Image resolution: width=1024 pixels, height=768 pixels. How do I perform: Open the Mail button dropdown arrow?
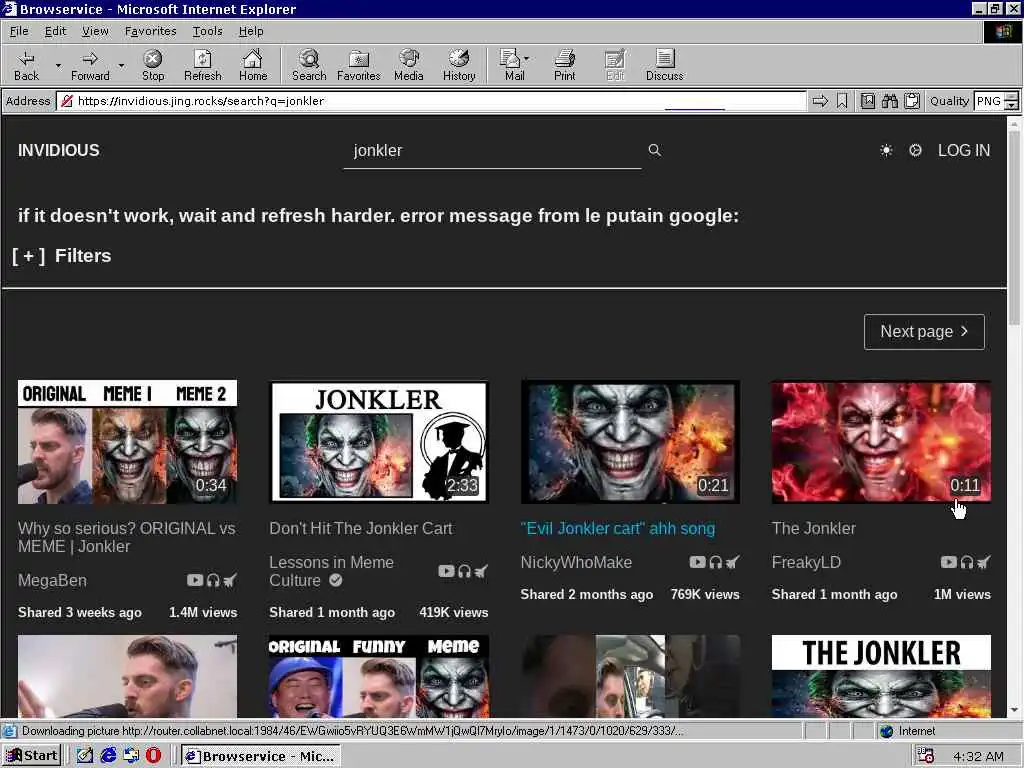(x=526, y=59)
